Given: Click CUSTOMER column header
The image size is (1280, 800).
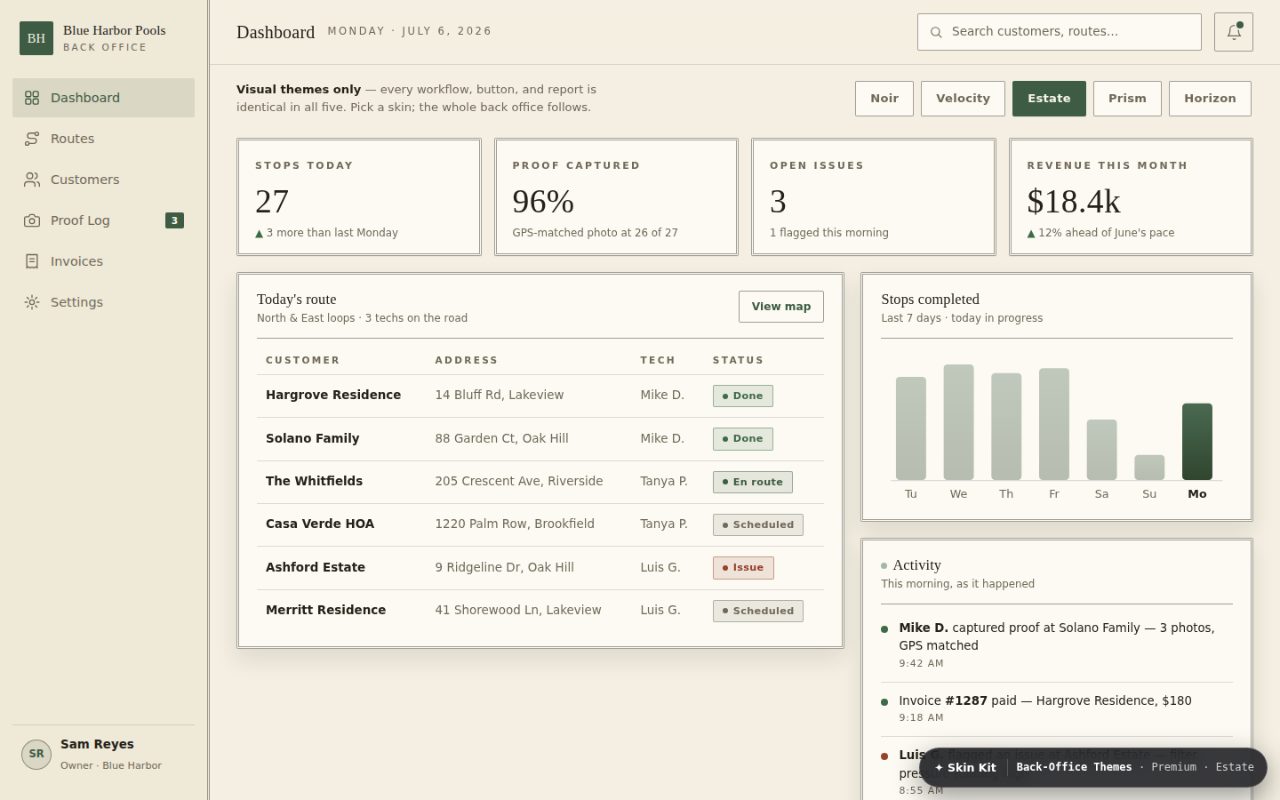Looking at the screenshot, I should click(303, 360).
